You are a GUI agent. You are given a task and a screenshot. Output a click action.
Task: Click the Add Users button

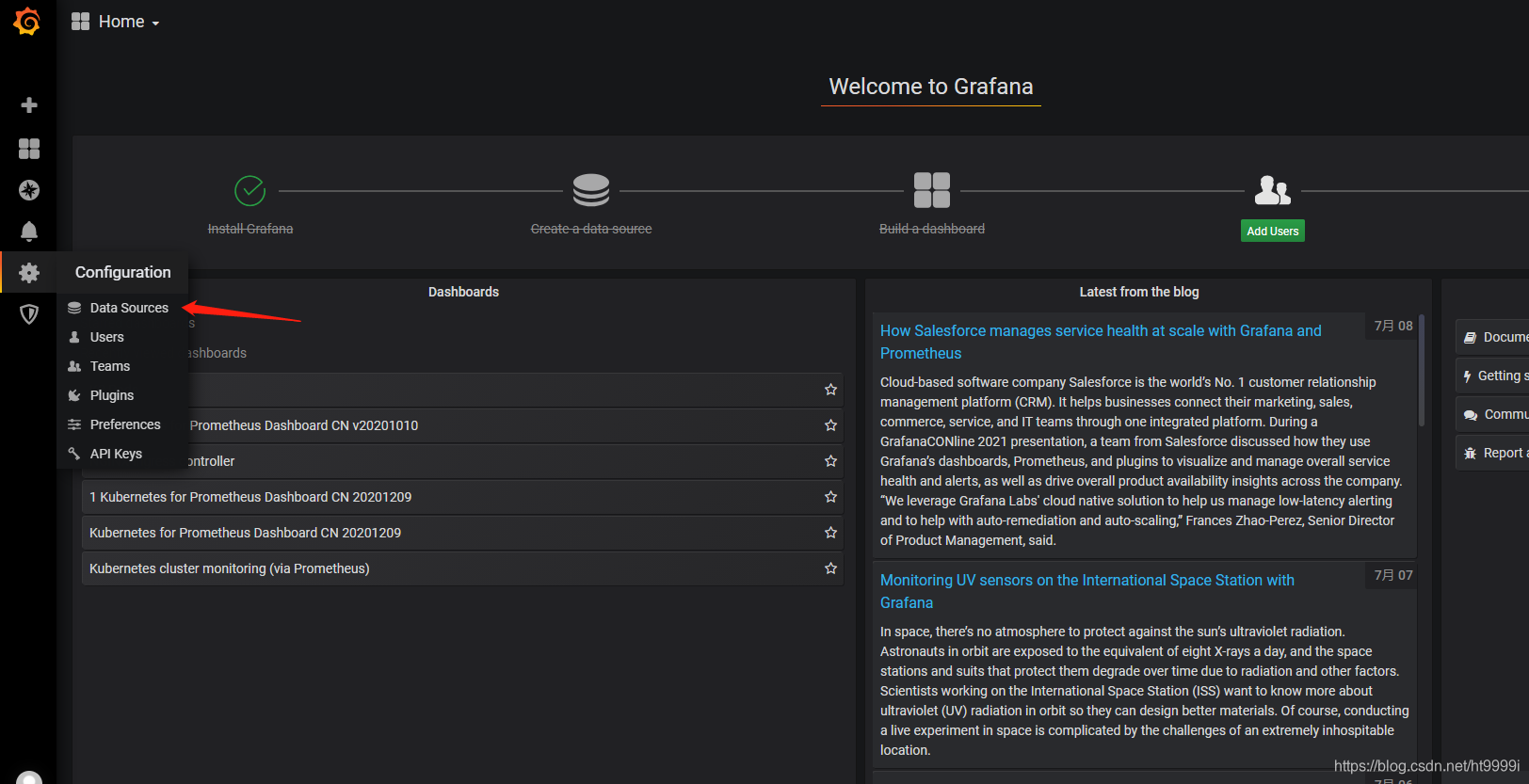coord(1272,231)
